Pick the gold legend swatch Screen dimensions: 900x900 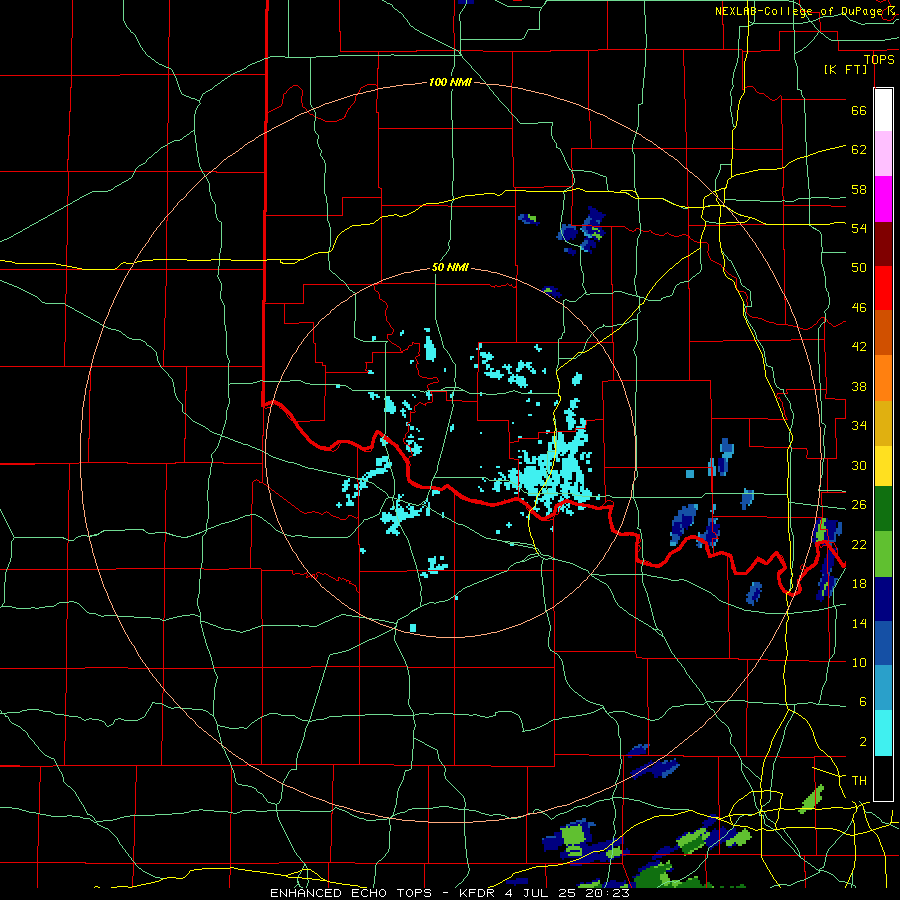pyautogui.click(x=883, y=424)
